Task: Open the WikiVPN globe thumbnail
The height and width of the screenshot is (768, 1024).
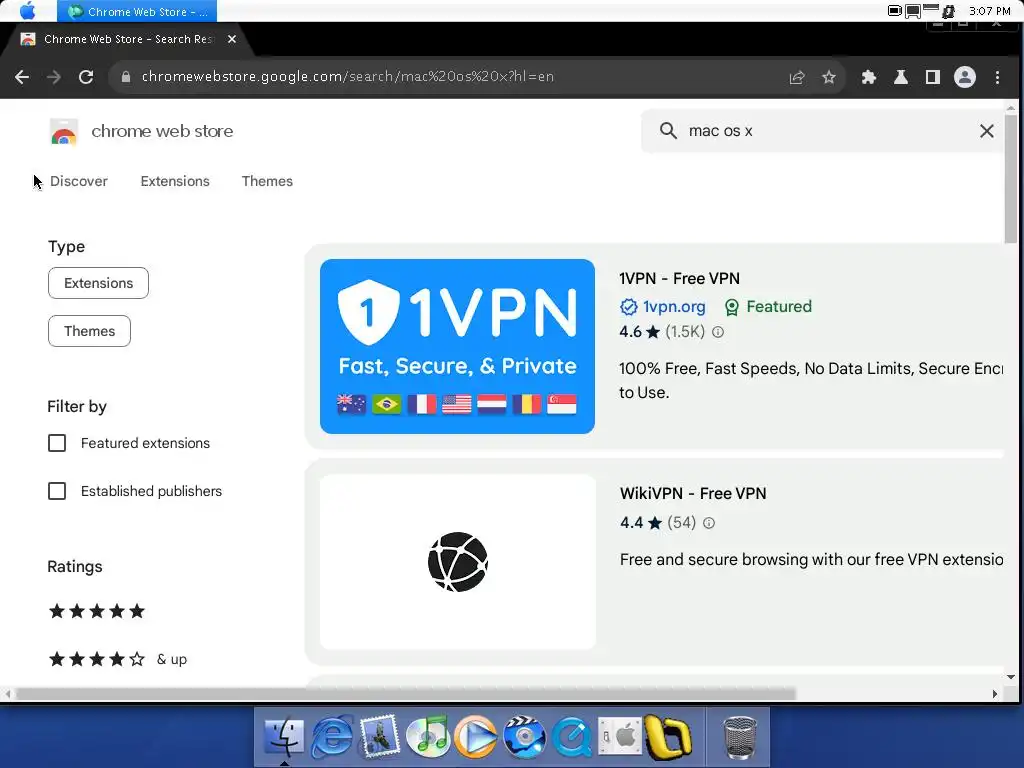Action: 457,562
